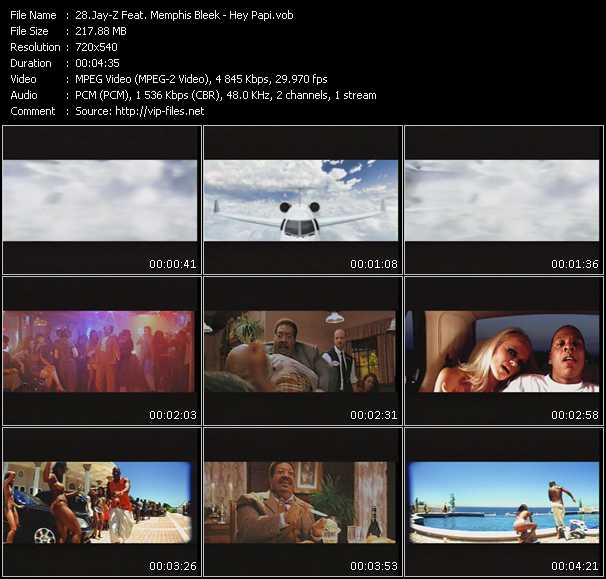Click the timestamp '00:03:26'
Image resolution: width=606 pixels, height=579 pixels.
173,566
